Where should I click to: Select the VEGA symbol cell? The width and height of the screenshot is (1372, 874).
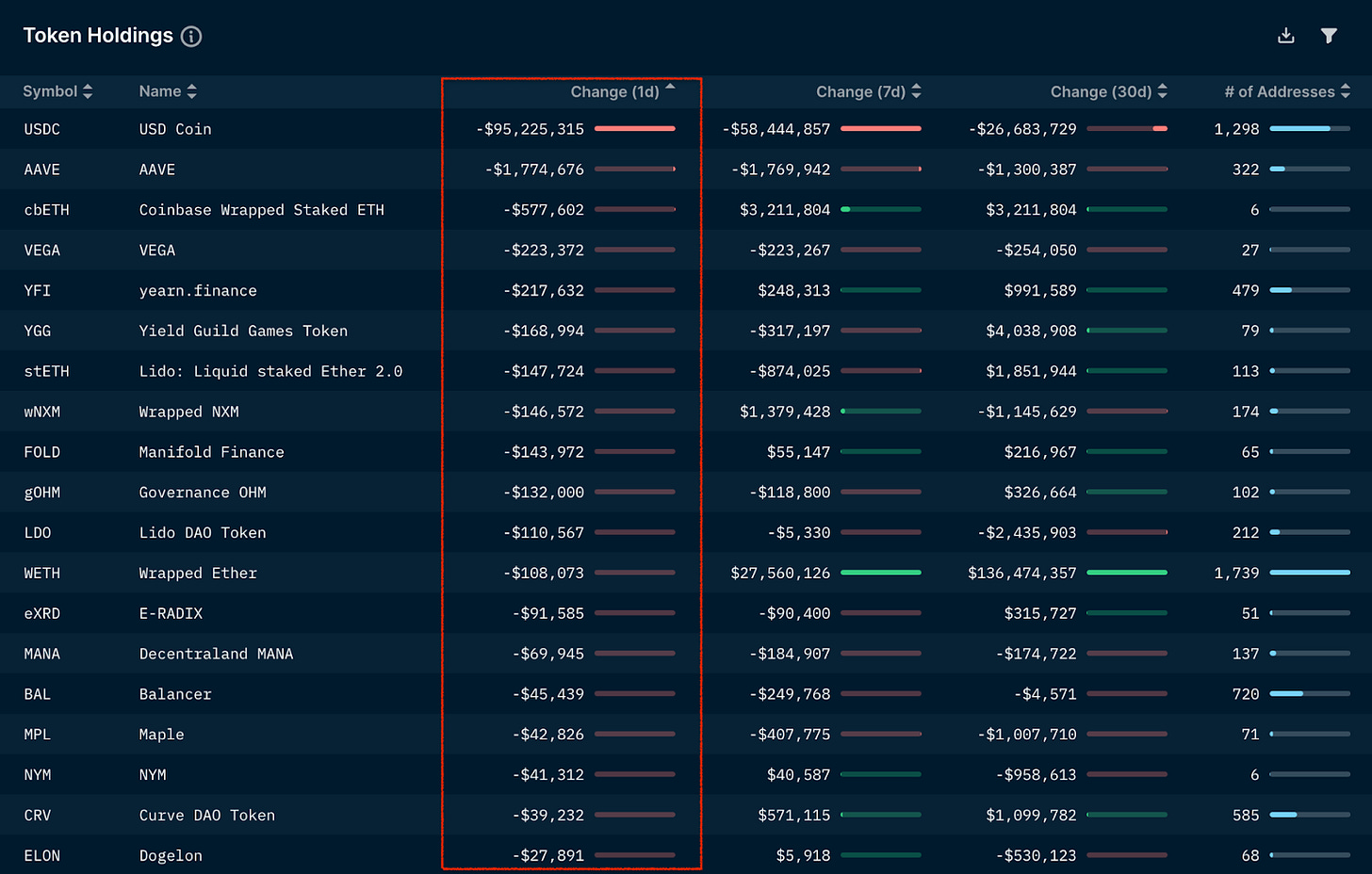coord(42,251)
